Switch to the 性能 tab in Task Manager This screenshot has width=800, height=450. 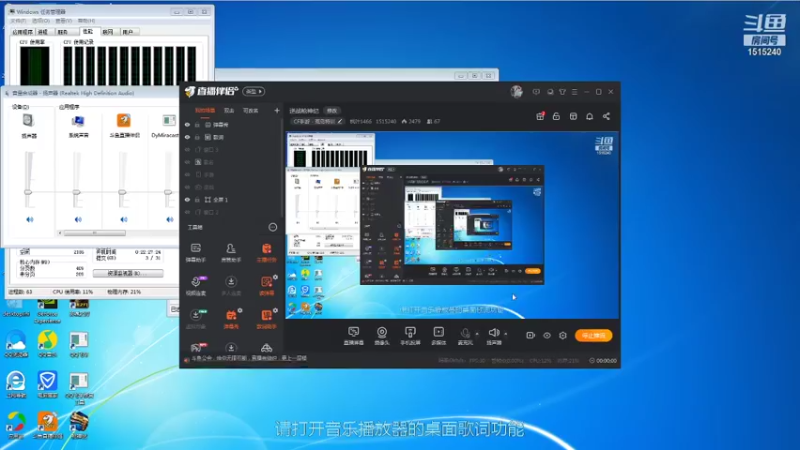[88, 32]
